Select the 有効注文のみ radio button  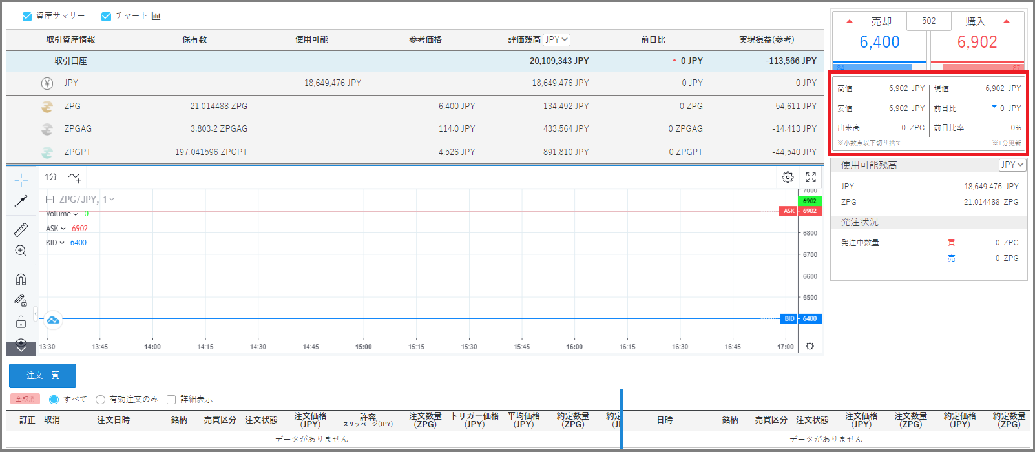[x=101, y=399]
